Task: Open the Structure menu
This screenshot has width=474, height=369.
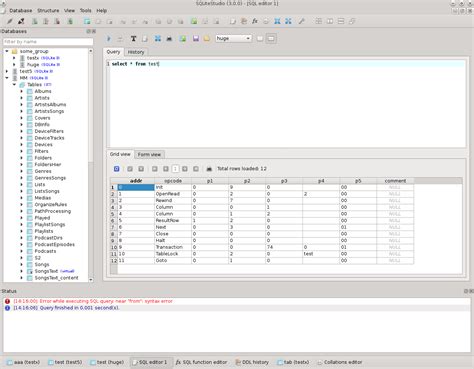Action: 48,11
